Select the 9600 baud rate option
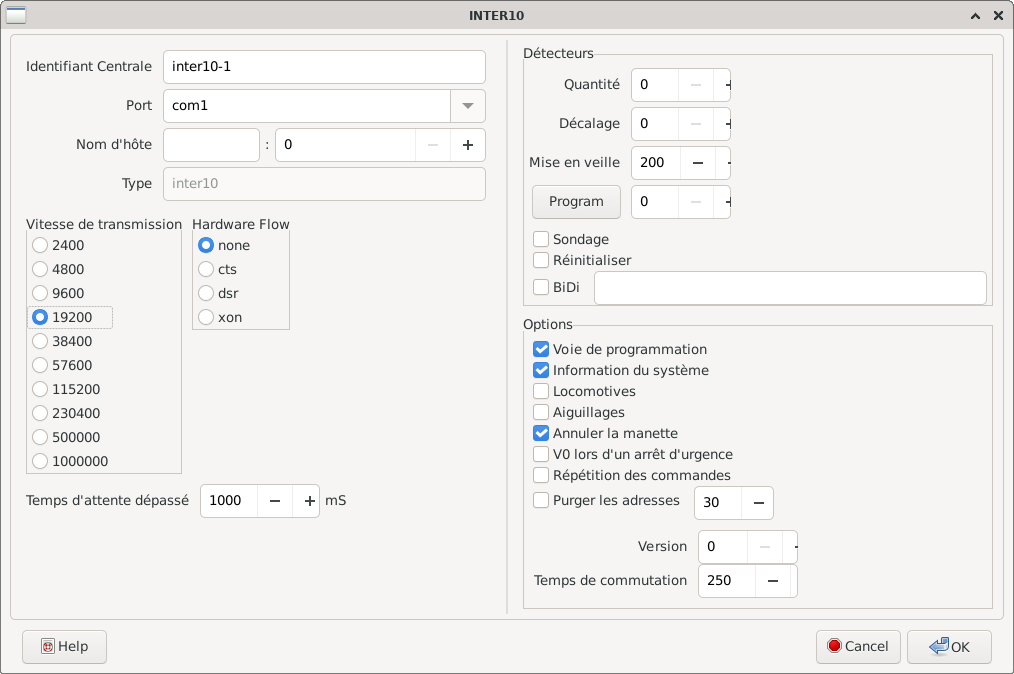The height and width of the screenshot is (674, 1014). [x=40, y=293]
